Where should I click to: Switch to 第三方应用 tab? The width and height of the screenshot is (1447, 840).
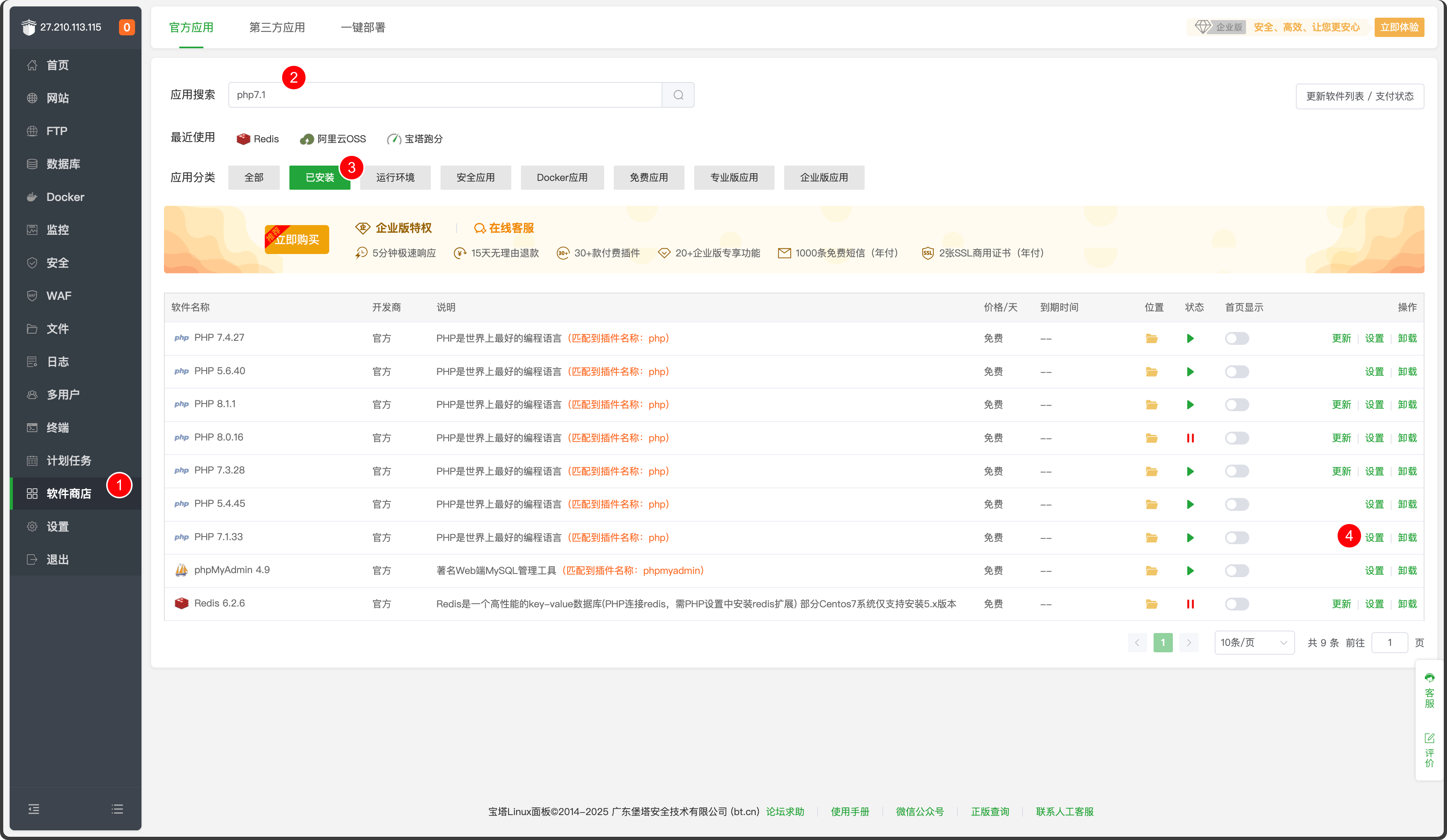tap(277, 28)
